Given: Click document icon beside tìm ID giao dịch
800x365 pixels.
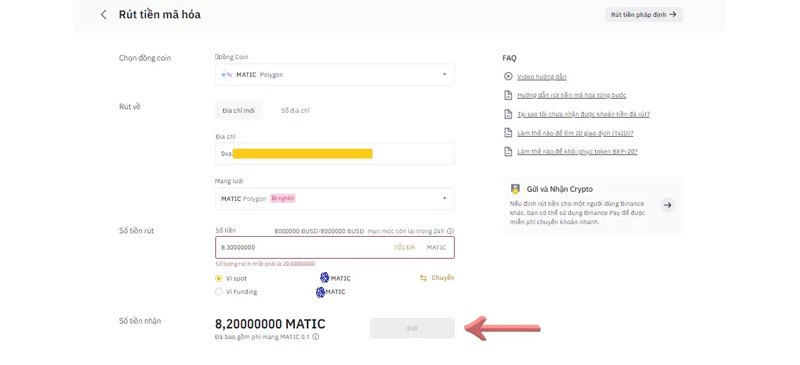Looking at the screenshot, I should pyautogui.click(x=508, y=133).
